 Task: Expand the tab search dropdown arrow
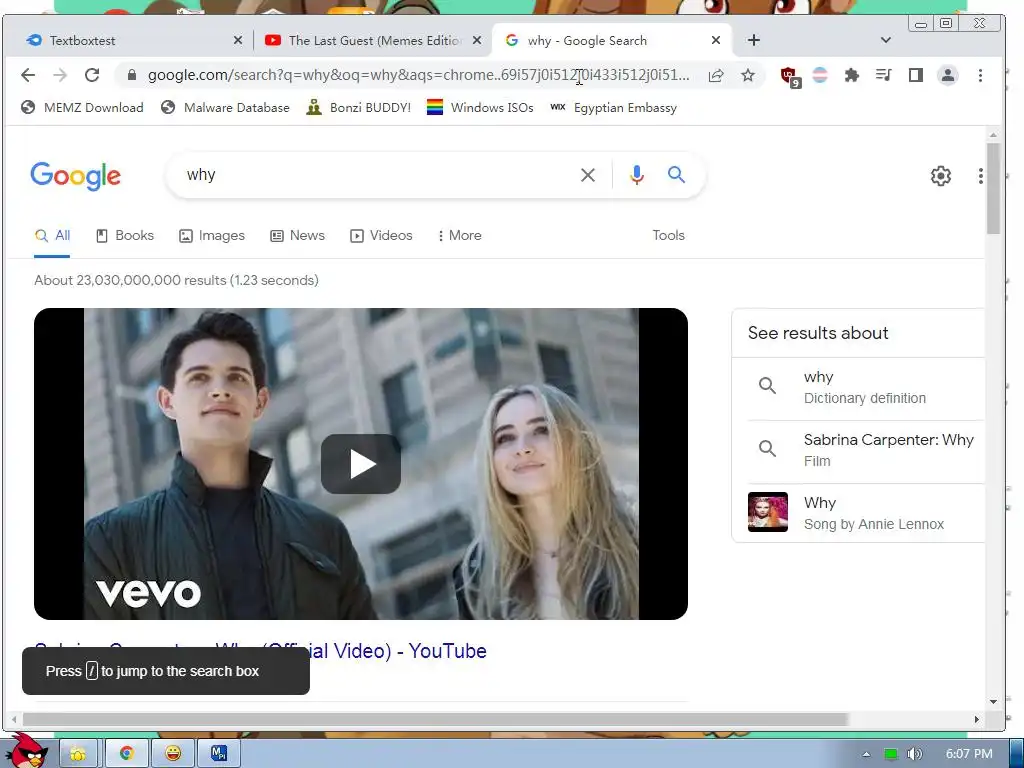click(886, 40)
